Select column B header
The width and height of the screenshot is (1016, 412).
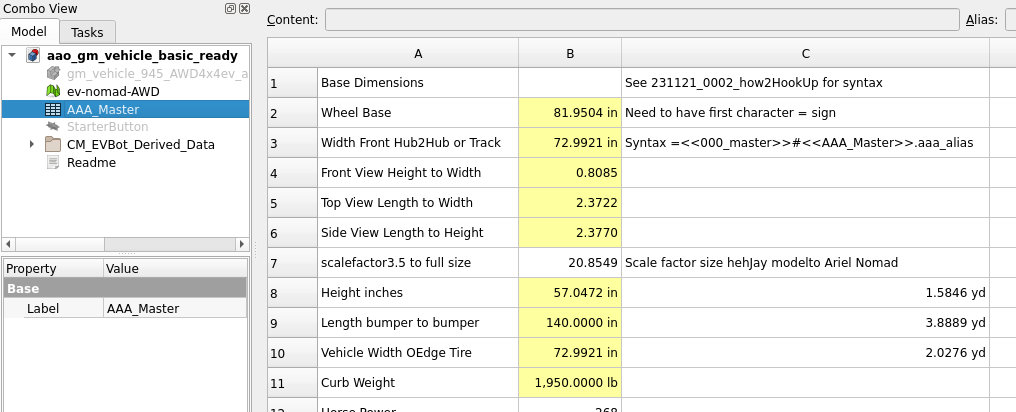pyautogui.click(x=570, y=53)
